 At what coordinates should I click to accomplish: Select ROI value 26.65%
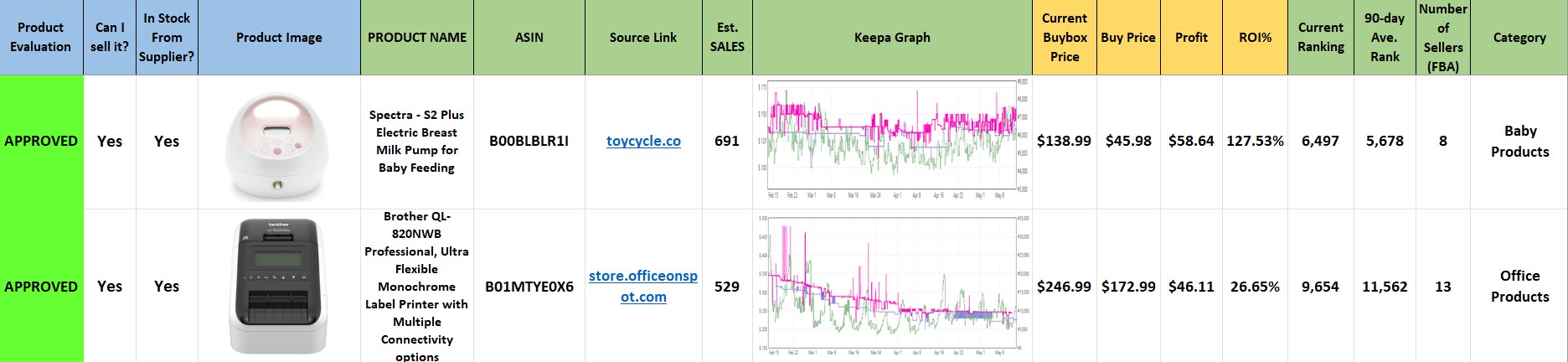pyautogui.click(x=1255, y=286)
